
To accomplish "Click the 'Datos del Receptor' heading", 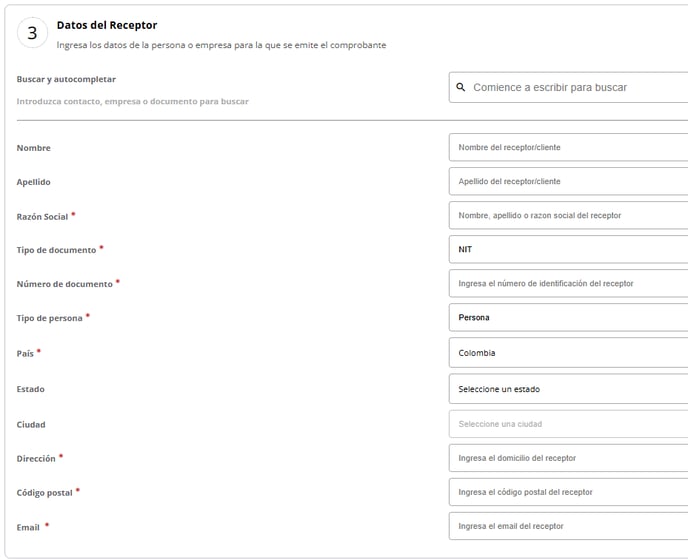I will (x=106, y=25).
